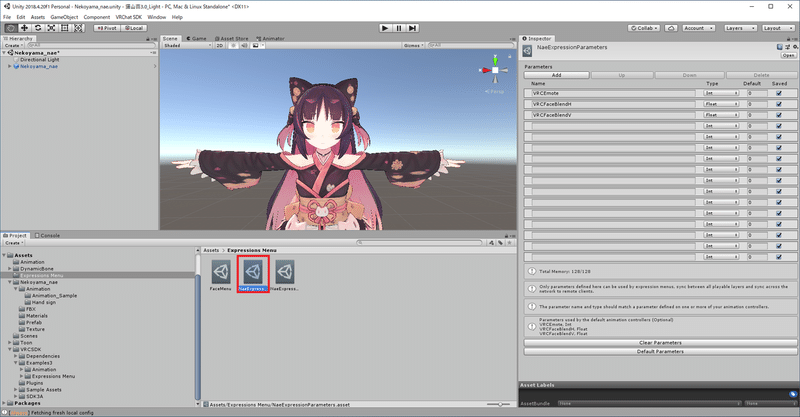This screenshot has width=800, height=417.
Task: Select the combined Transform tool
Action: 79,28
